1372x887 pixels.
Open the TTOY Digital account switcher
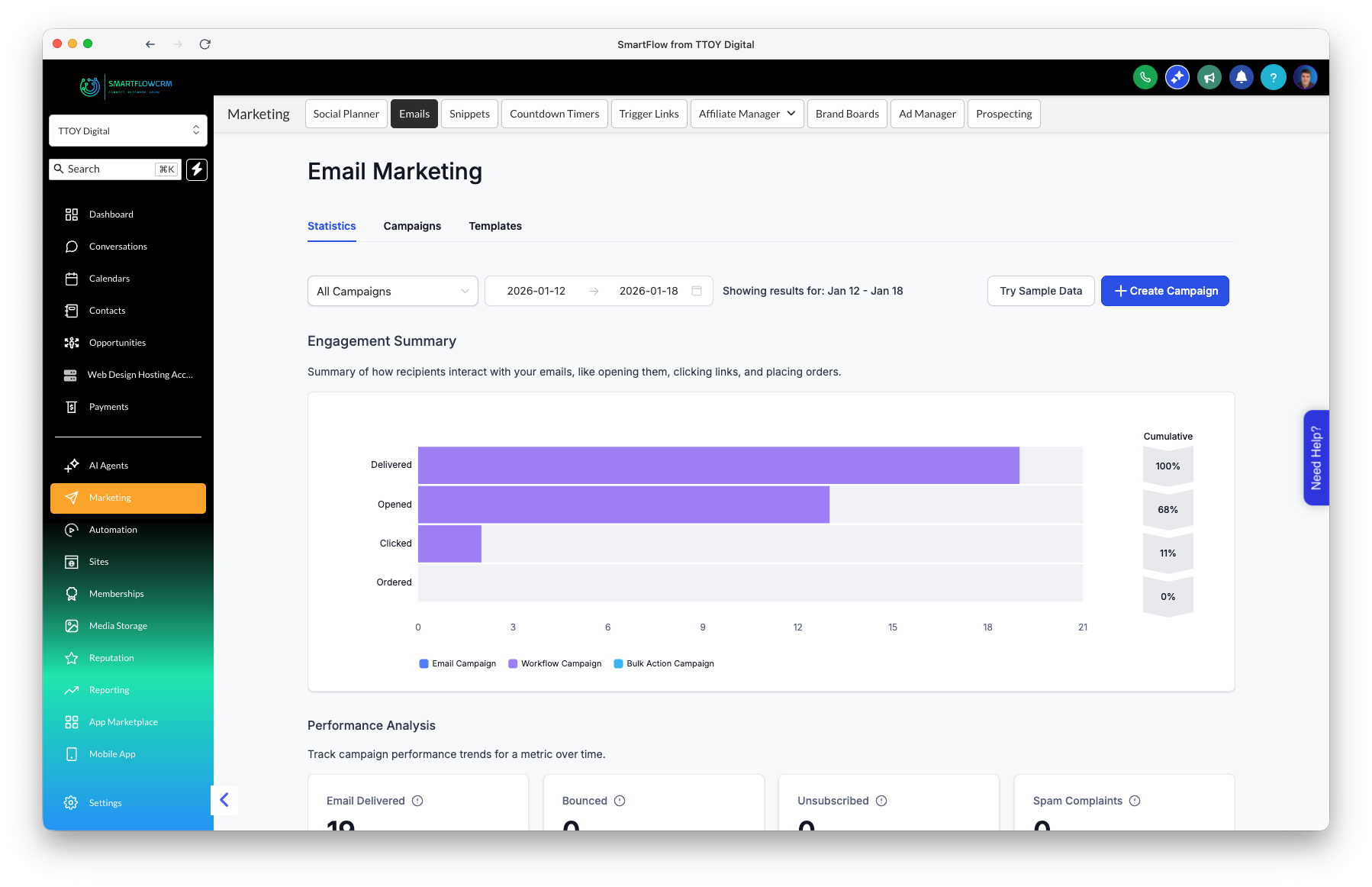pos(127,131)
